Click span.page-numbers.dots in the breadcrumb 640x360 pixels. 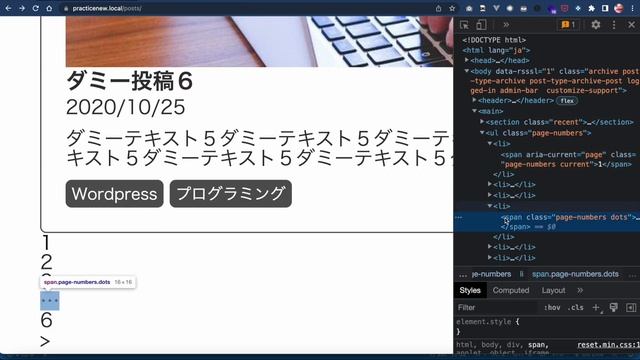click(575, 274)
